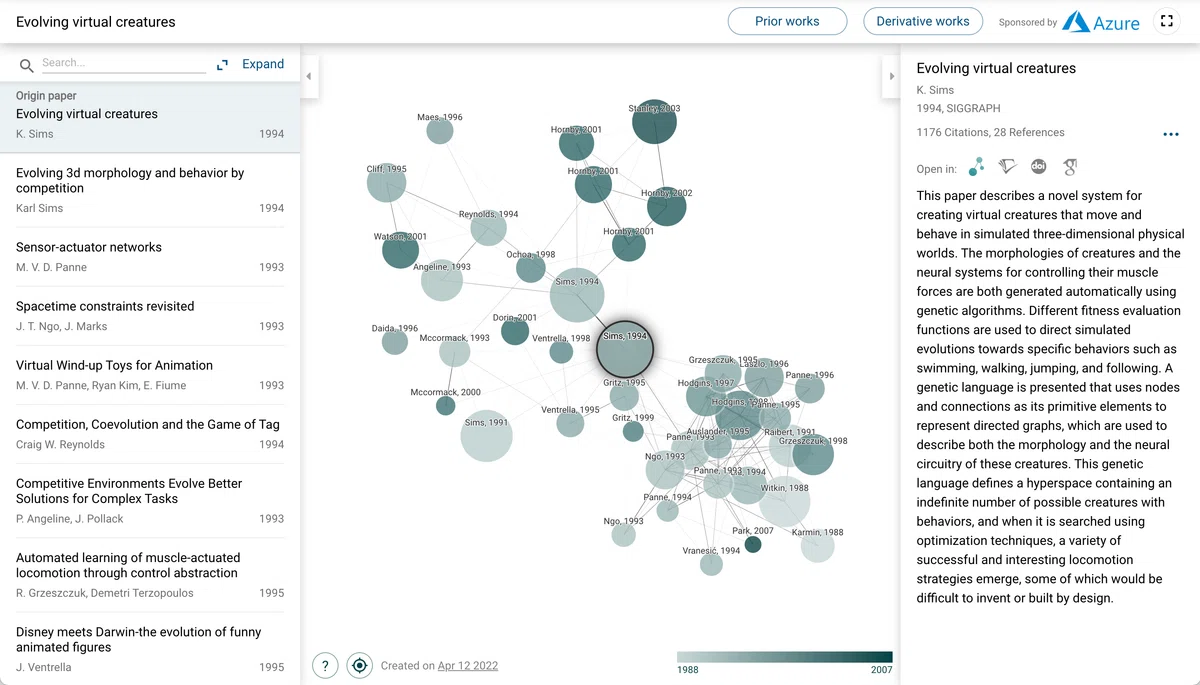Screen dimensions: 1200x685
Task: Open paper in Google Scholar
Action: (1070, 167)
